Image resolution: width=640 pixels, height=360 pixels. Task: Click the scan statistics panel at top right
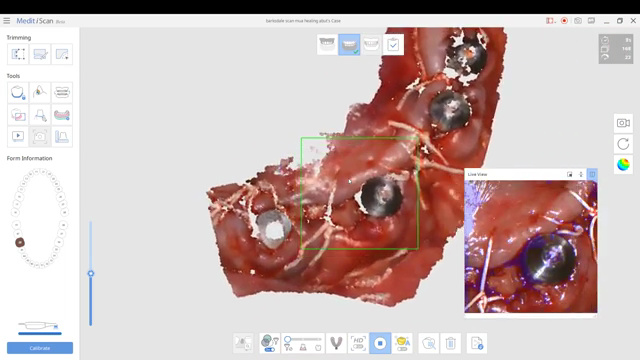tap(616, 49)
